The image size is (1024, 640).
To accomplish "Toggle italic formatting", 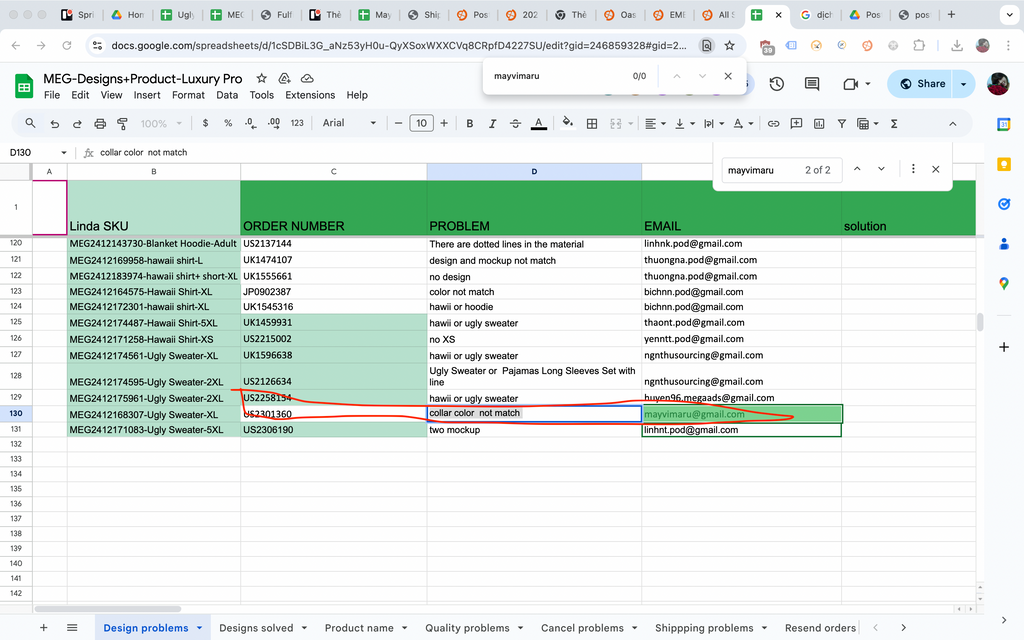I will [492, 123].
